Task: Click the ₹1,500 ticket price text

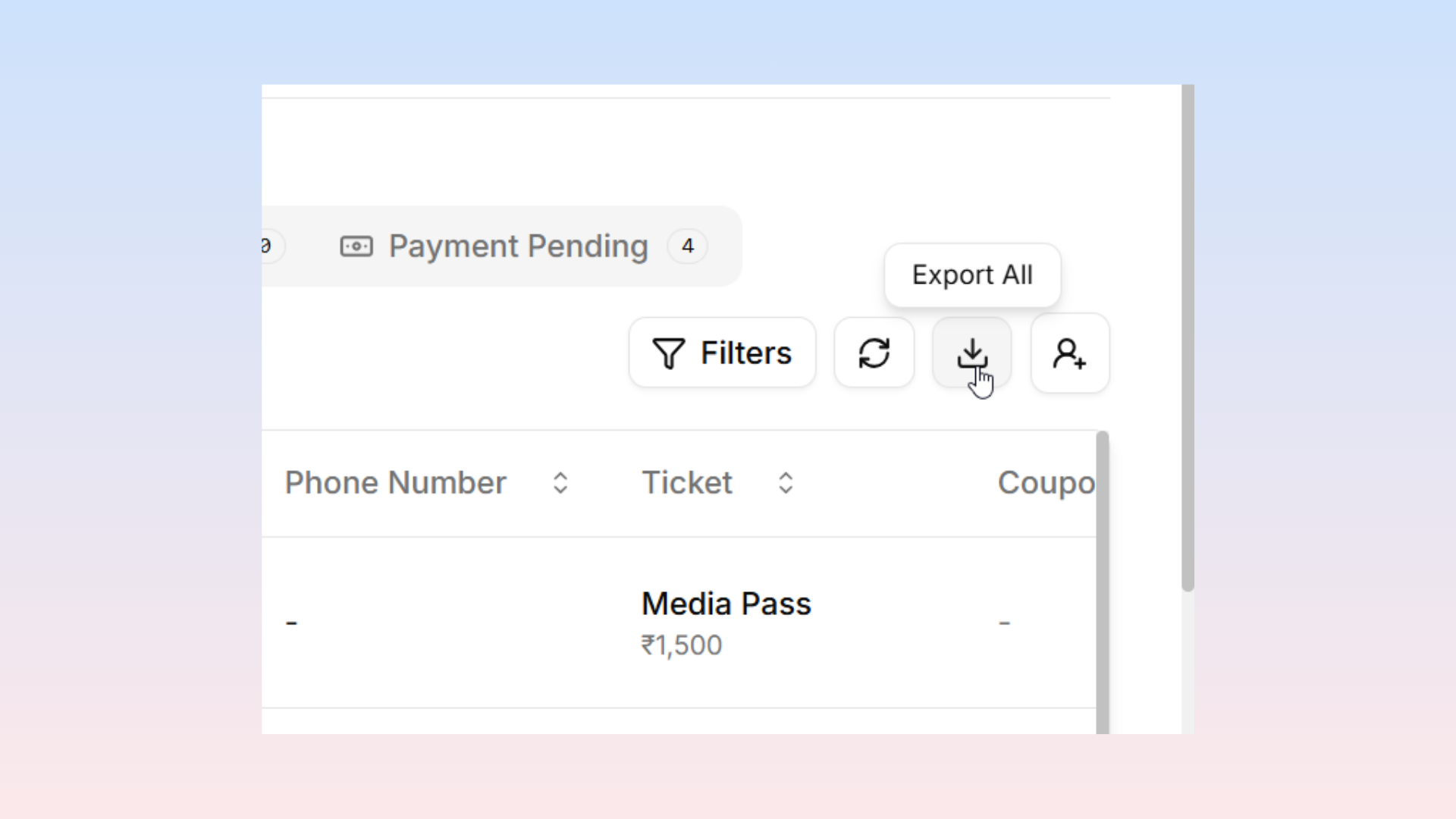Action: (681, 645)
